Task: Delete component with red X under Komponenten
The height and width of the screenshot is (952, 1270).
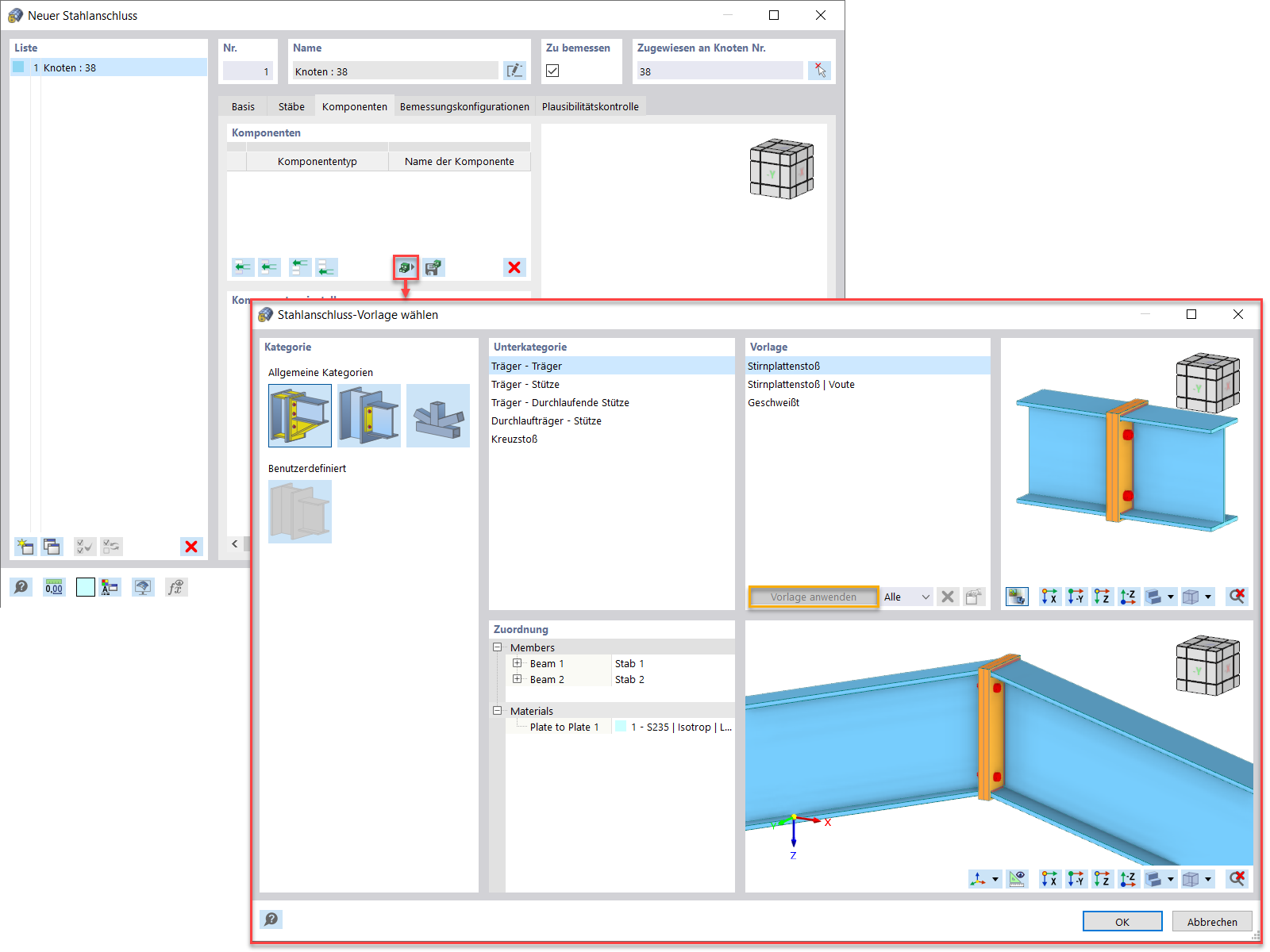Action: (514, 267)
